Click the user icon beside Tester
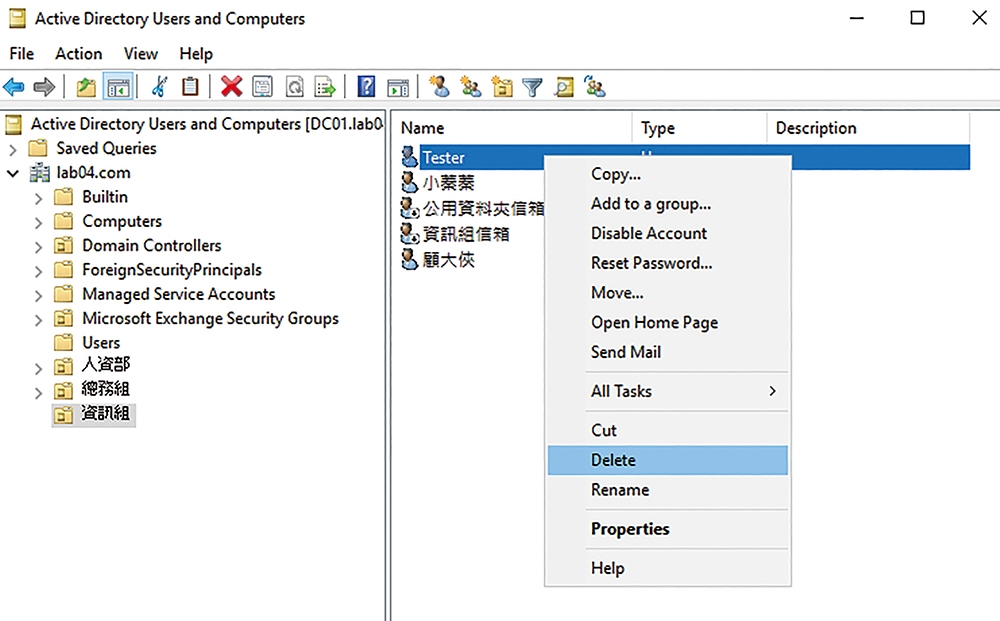Screen dimensions: 1000x621 point(409,157)
